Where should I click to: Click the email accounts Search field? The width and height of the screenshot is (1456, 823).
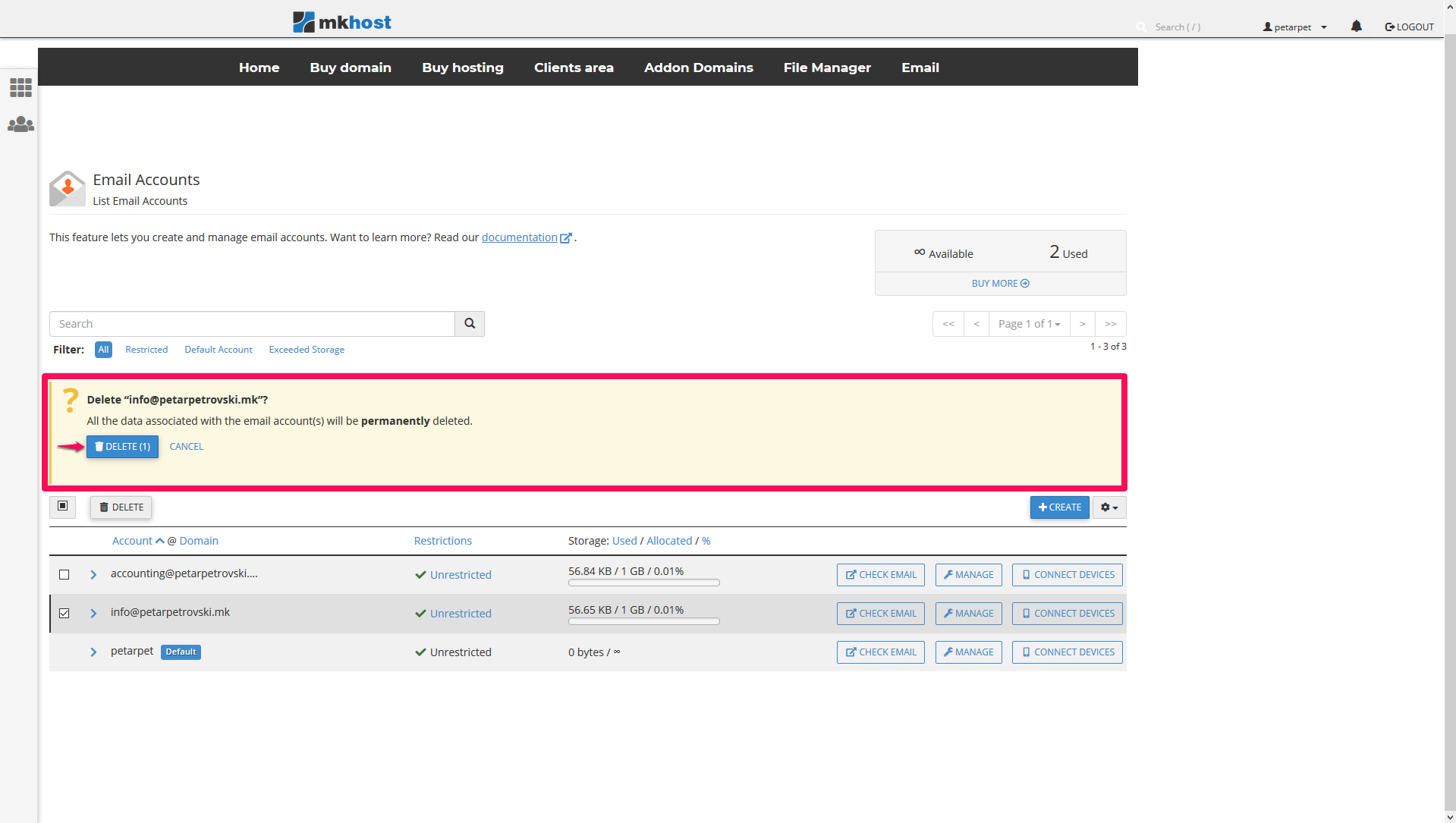252,324
